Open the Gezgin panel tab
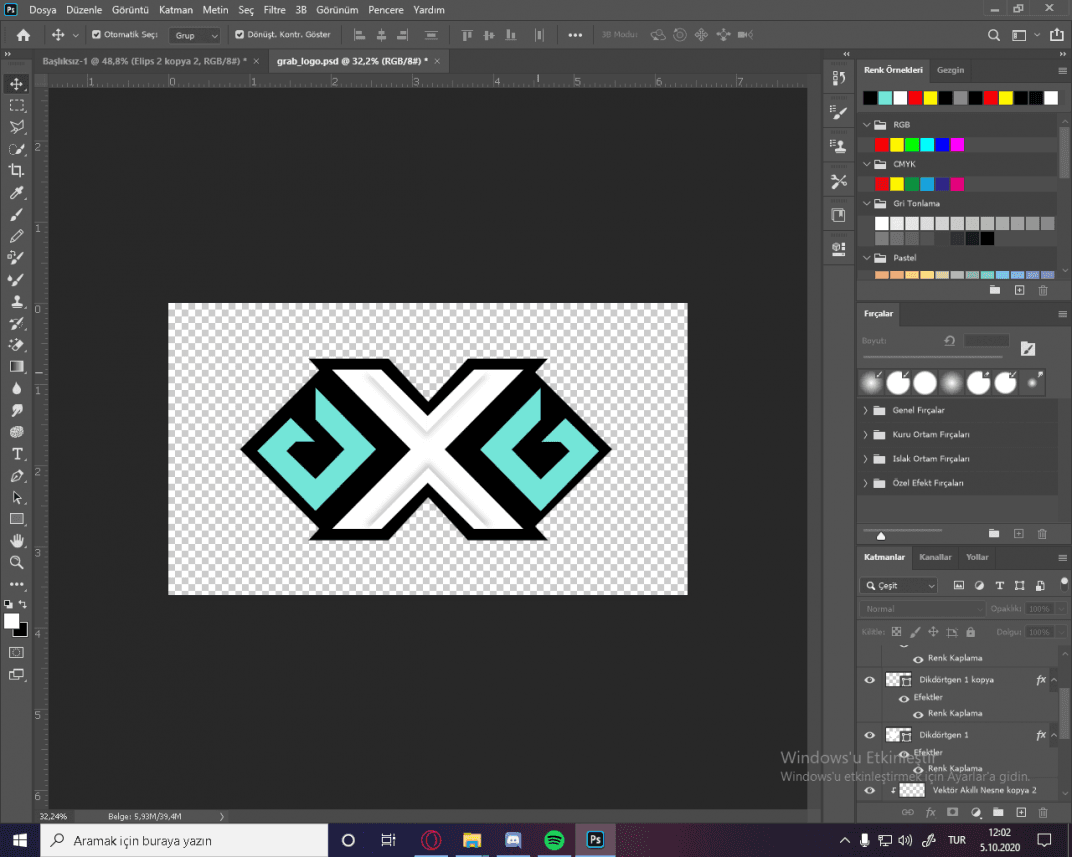 [950, 70]
